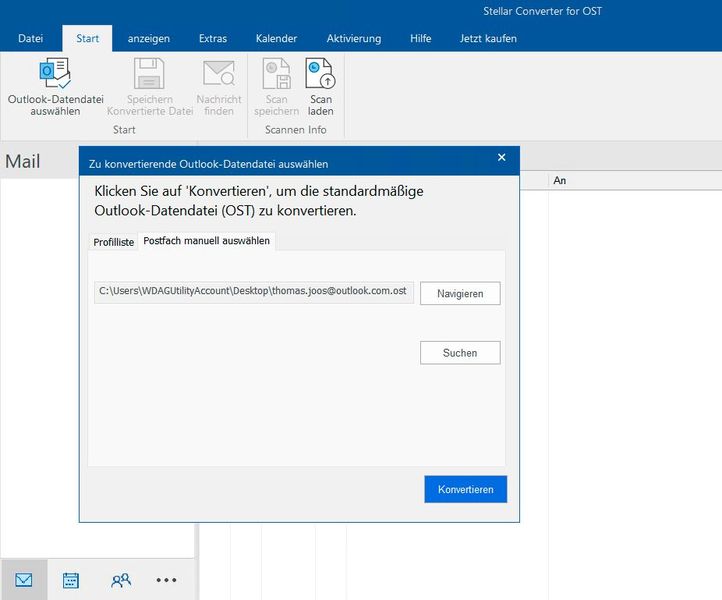Select the Postfach manuell auswählen tab
This screenshot has width=722, height=600.
coord(206,241)
